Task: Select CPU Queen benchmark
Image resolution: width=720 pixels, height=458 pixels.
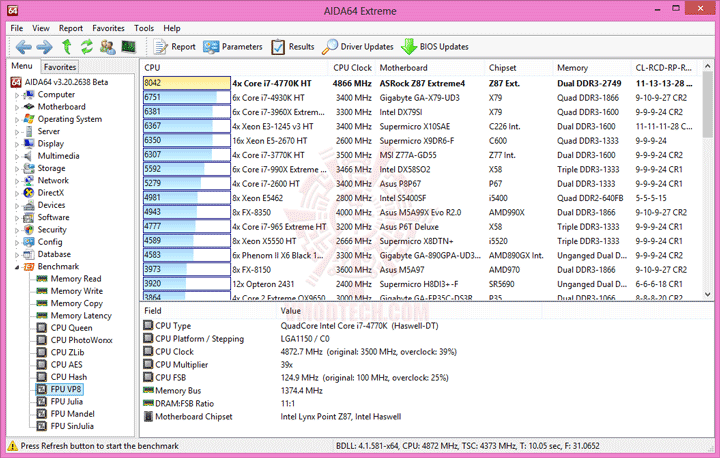Action: [x=71, y=328]
